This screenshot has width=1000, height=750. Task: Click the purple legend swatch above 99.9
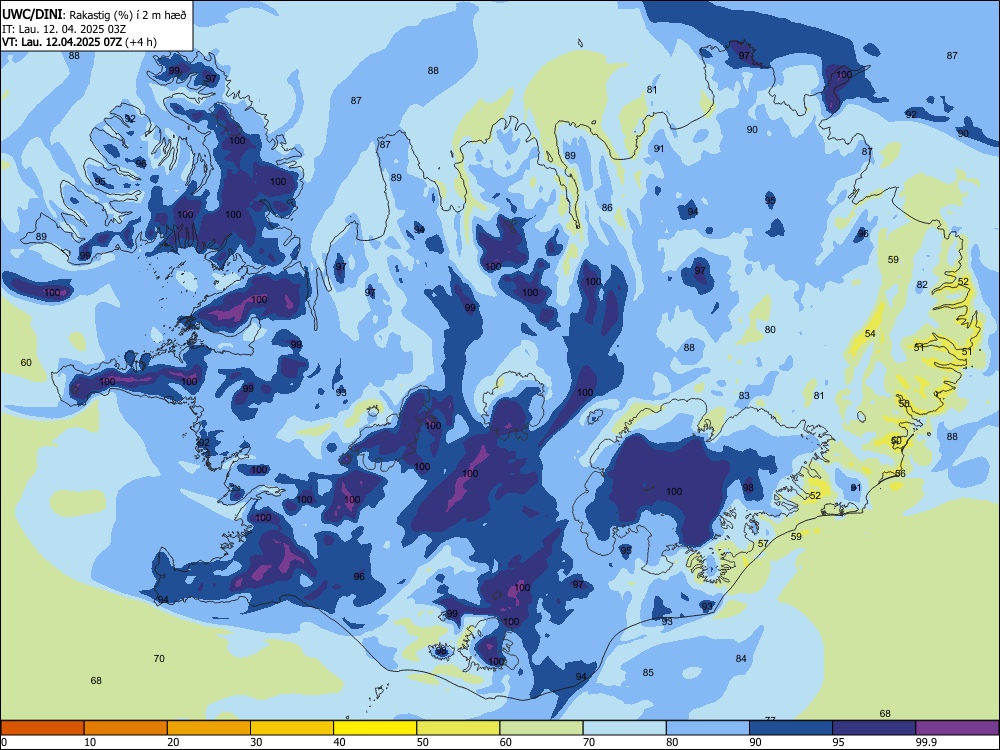957,728
